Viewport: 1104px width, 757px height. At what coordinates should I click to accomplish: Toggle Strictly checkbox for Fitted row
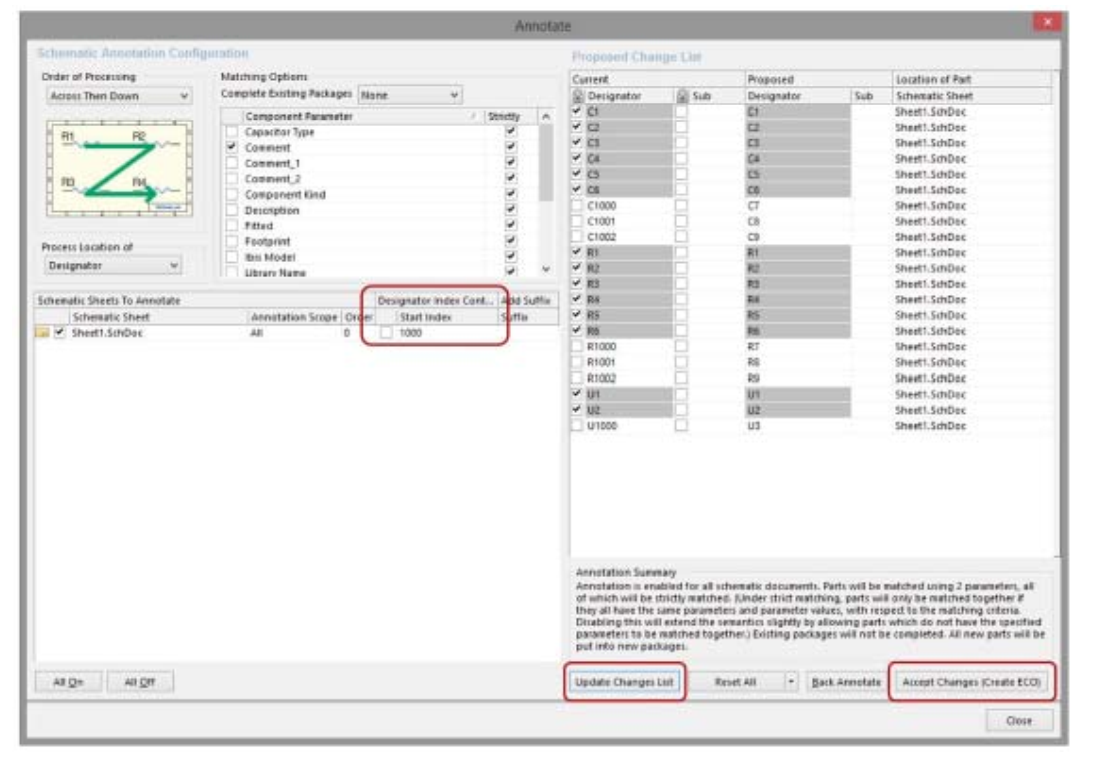click(511, 225)
